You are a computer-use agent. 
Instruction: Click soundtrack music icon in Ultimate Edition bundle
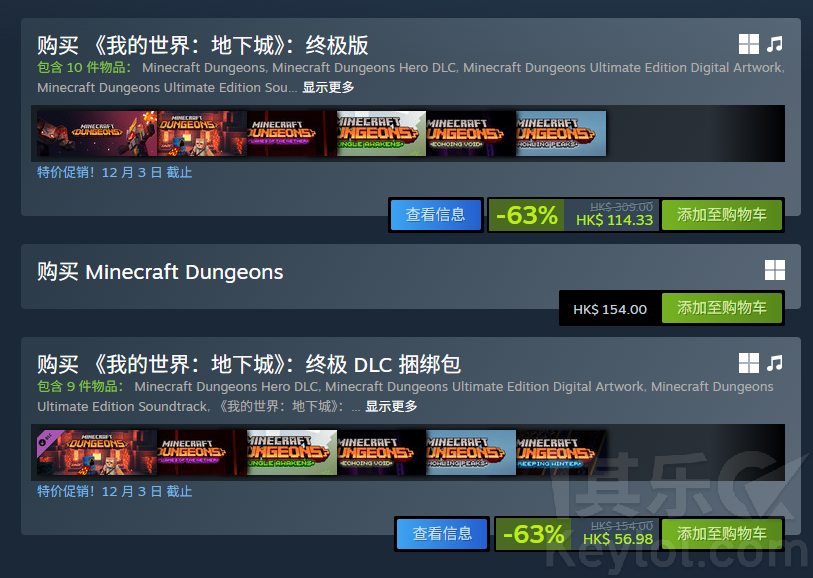point(775,45)
